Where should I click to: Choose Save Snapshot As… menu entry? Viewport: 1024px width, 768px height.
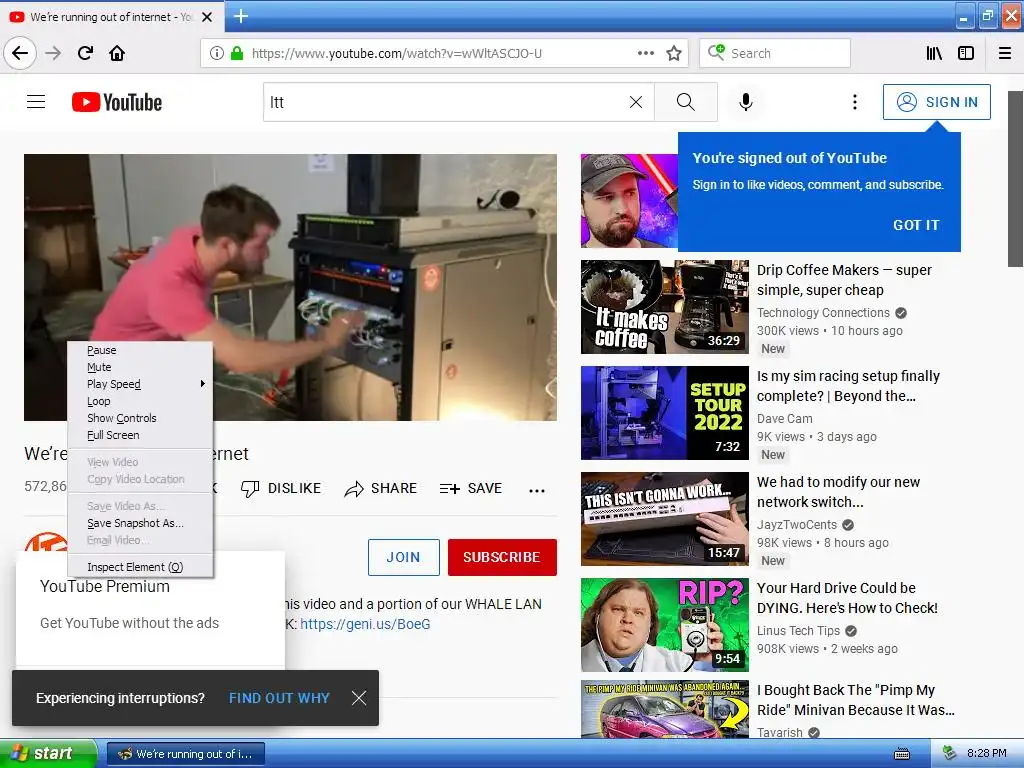[140, 523]
